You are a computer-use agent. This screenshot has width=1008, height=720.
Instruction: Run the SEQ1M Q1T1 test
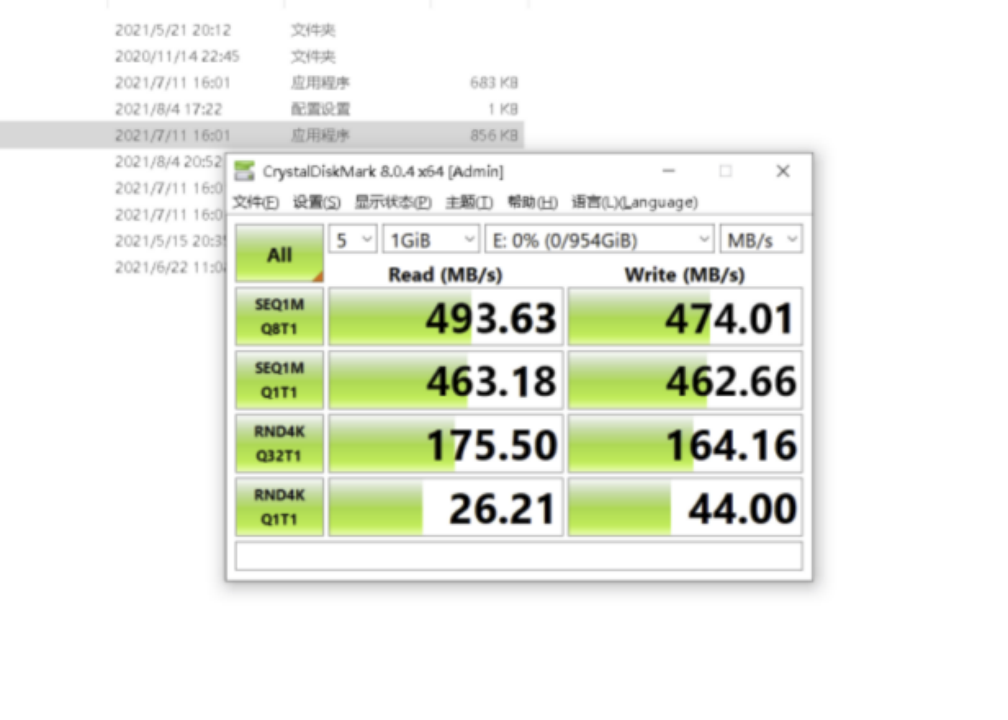[x=280, y=380]
